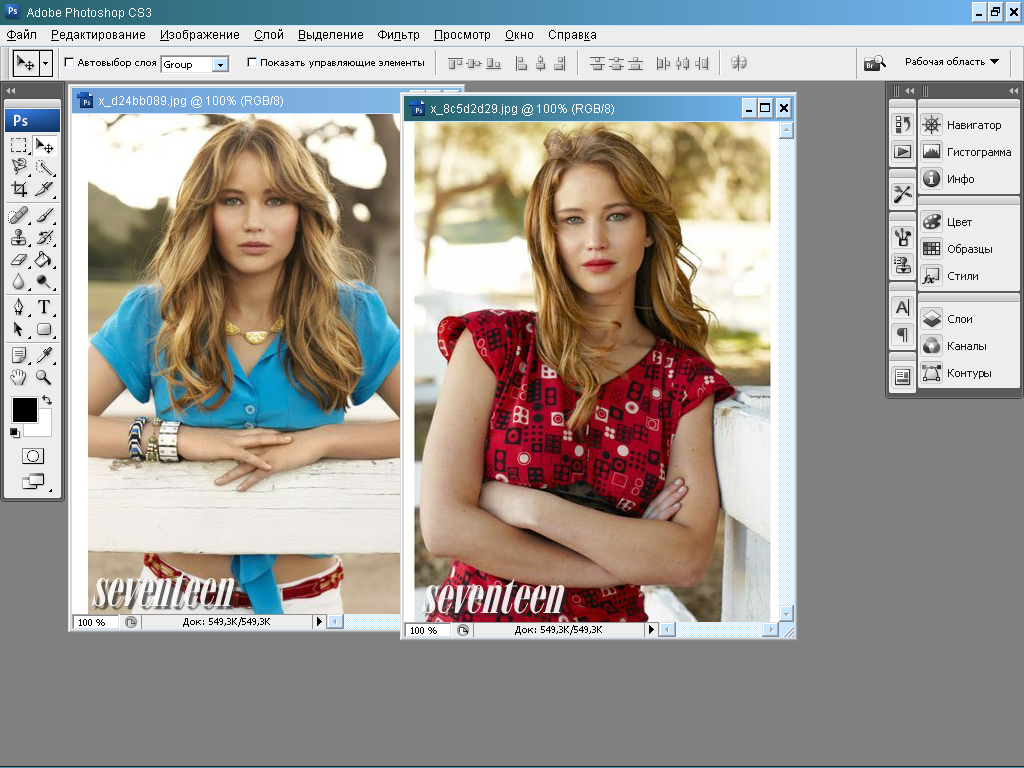Viewport: 1024px width, 768px height.
Task: Open the Move tool preset picker arrow
Action: pyautogui.click(x=45, y=64)
